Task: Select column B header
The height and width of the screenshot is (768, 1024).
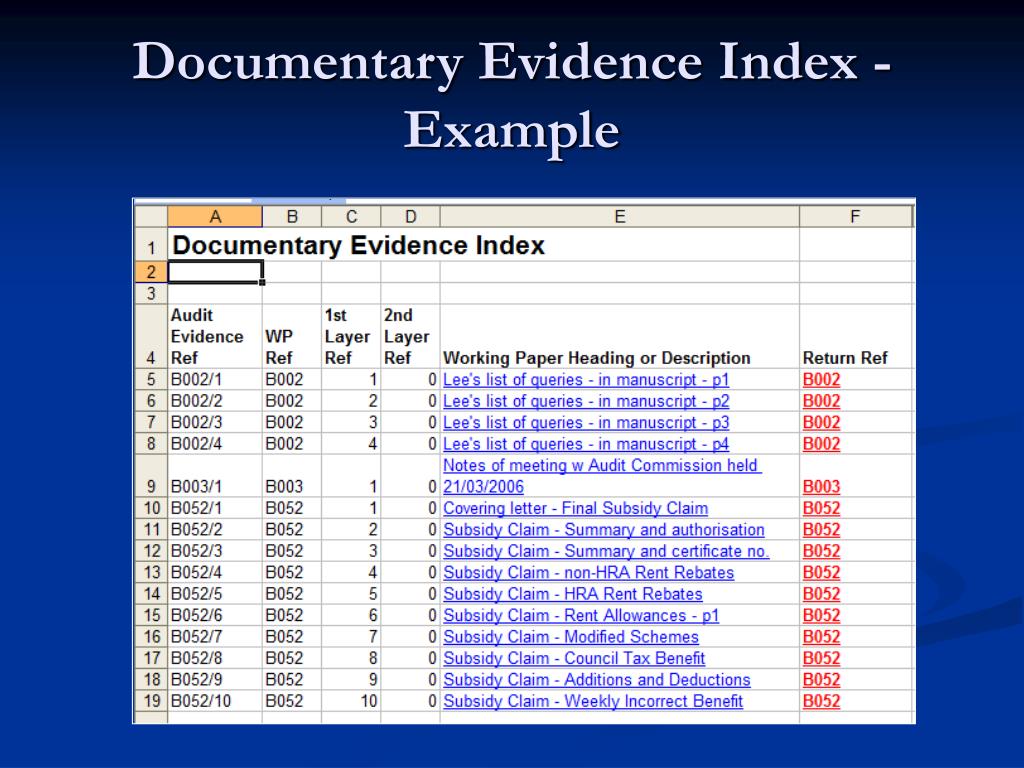Action: coord(292,217)
